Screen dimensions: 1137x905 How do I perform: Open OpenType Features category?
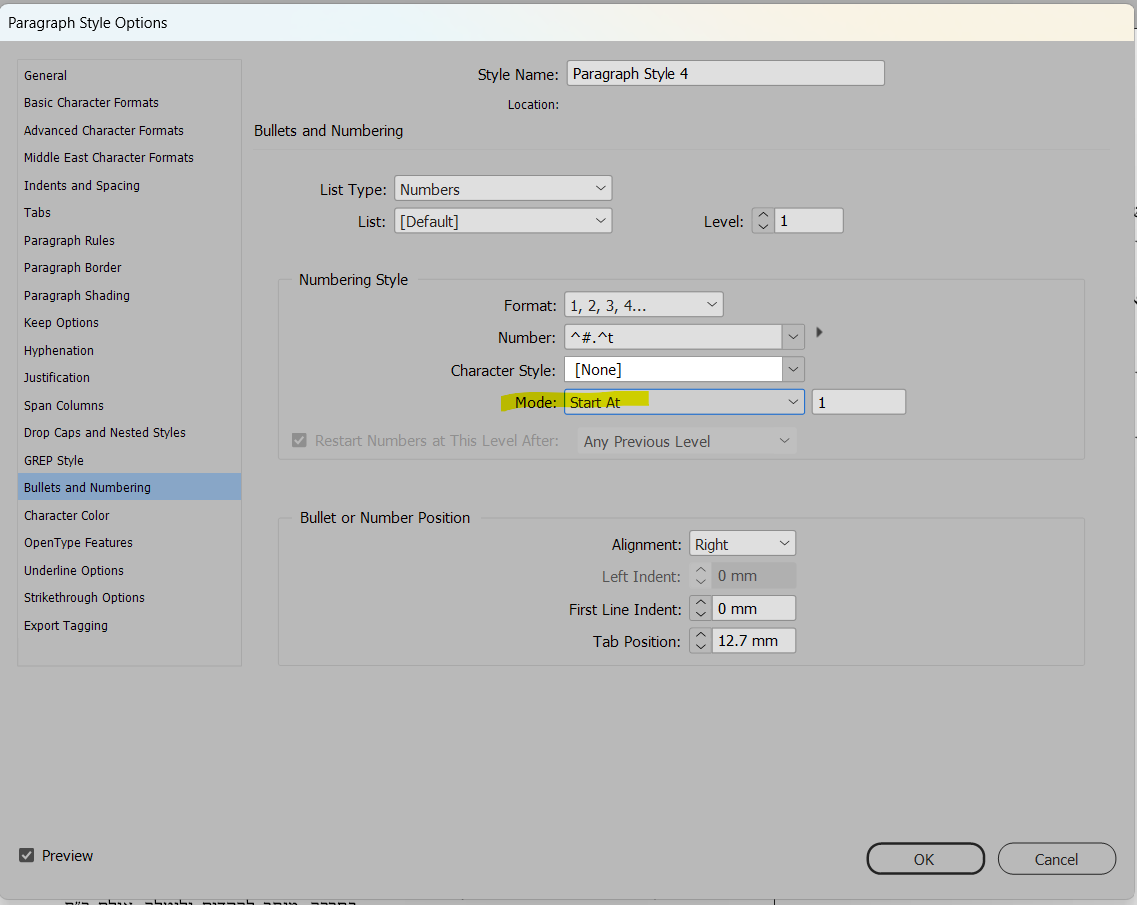tap(78, 543)
